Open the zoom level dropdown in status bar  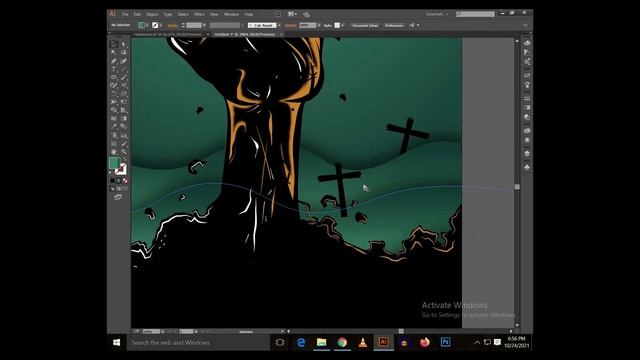[163, 331]
